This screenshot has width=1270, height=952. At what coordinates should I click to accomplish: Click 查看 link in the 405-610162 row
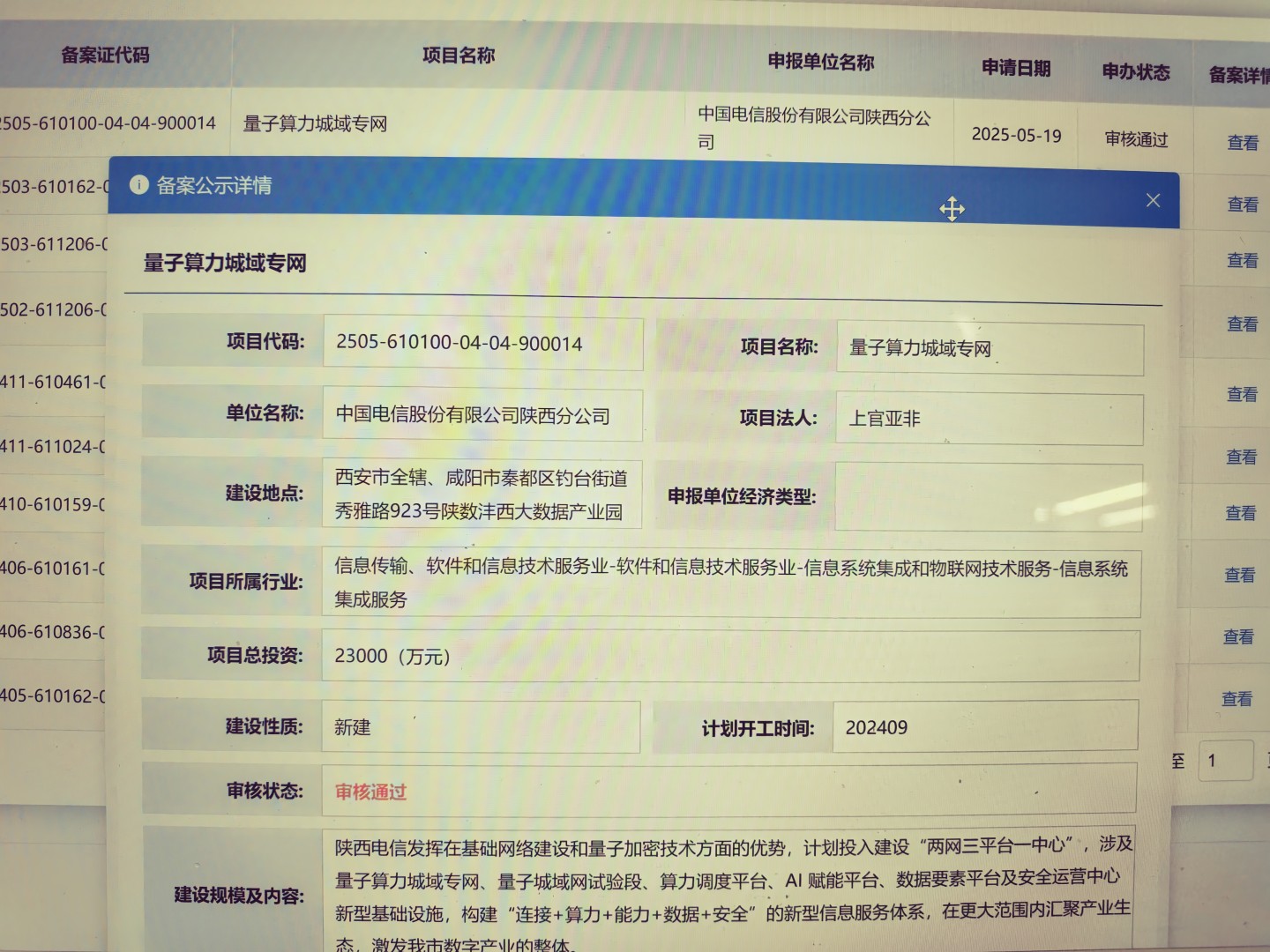click(x=1236, y=699)
